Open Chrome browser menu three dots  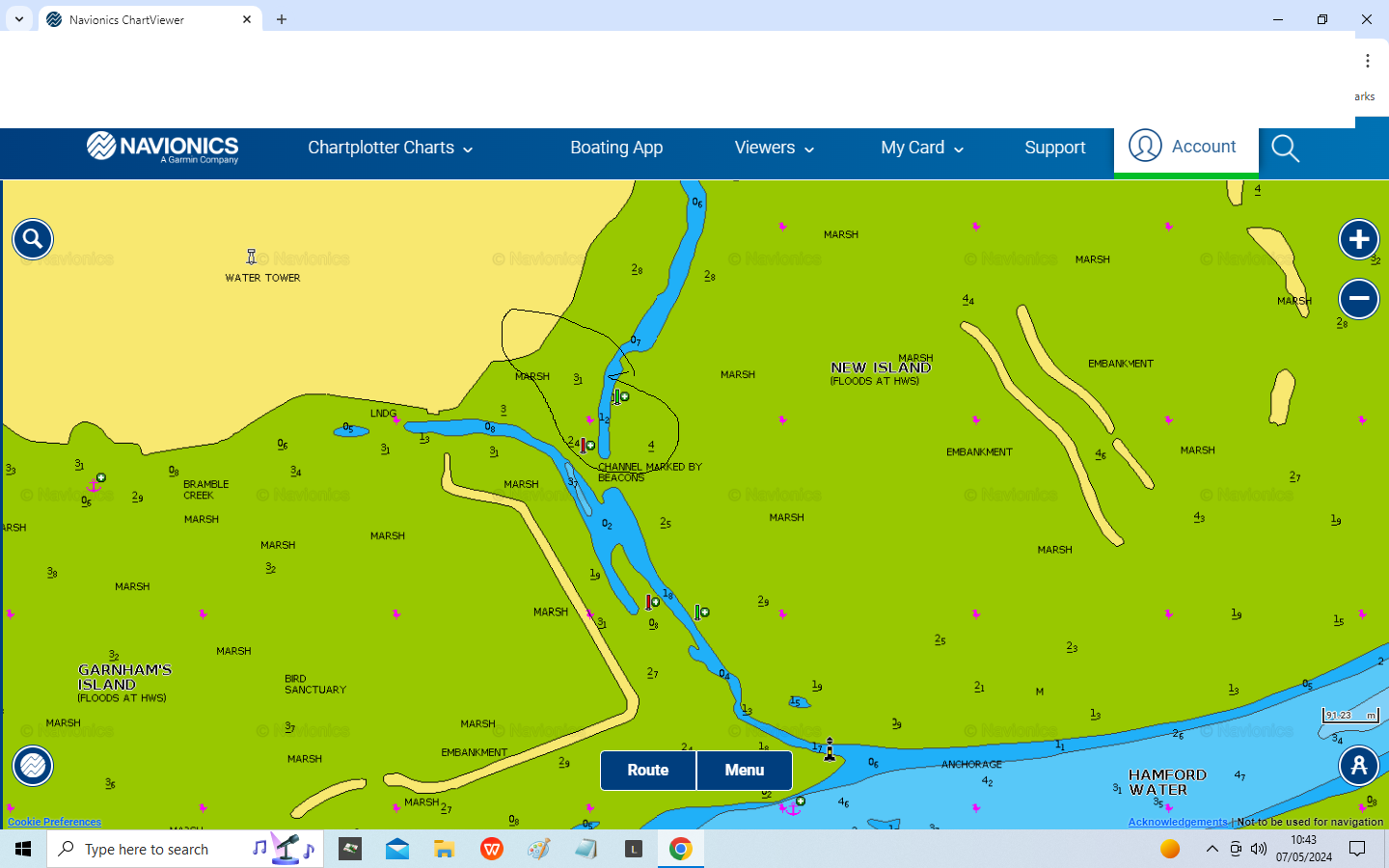pos(1368,61)
